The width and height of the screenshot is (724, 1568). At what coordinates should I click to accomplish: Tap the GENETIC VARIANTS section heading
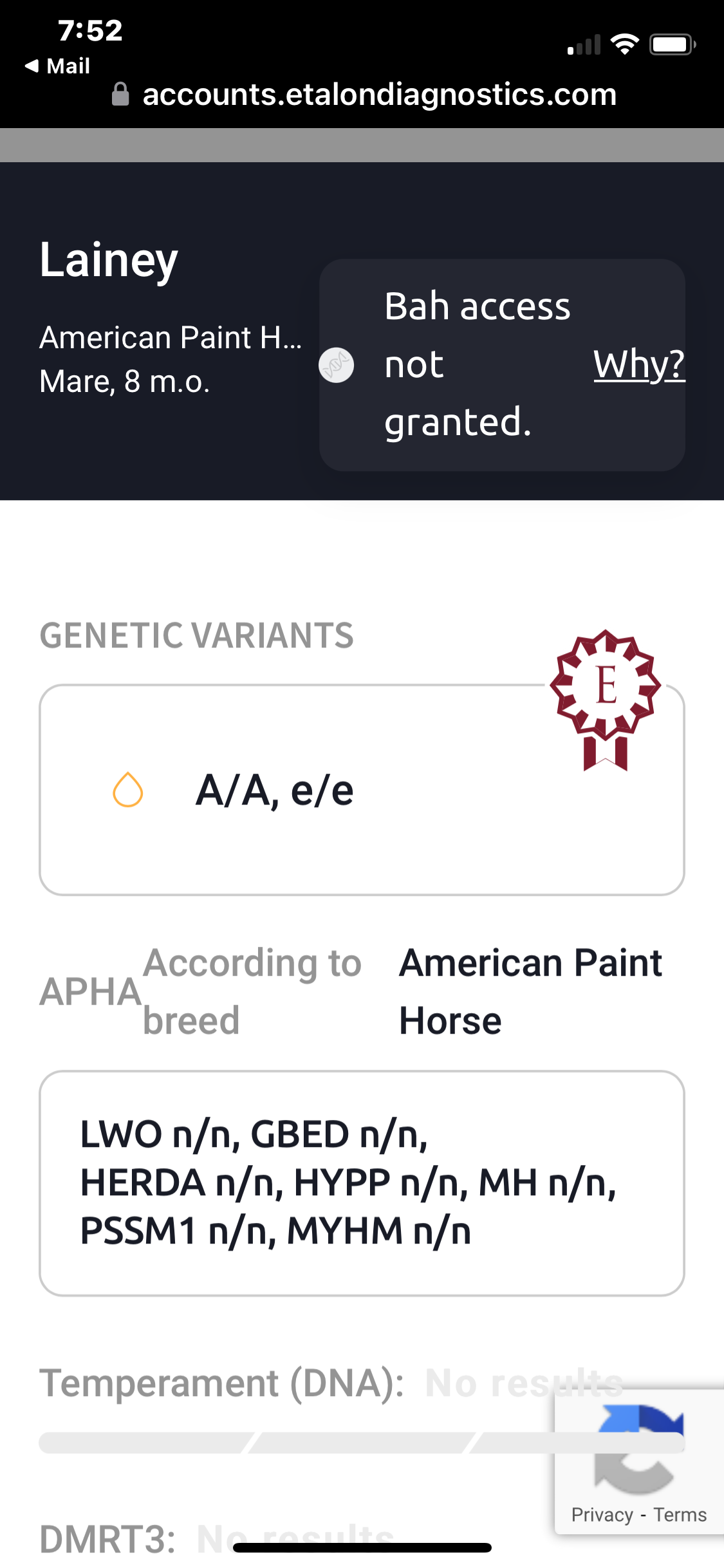[x=196, y=635]
